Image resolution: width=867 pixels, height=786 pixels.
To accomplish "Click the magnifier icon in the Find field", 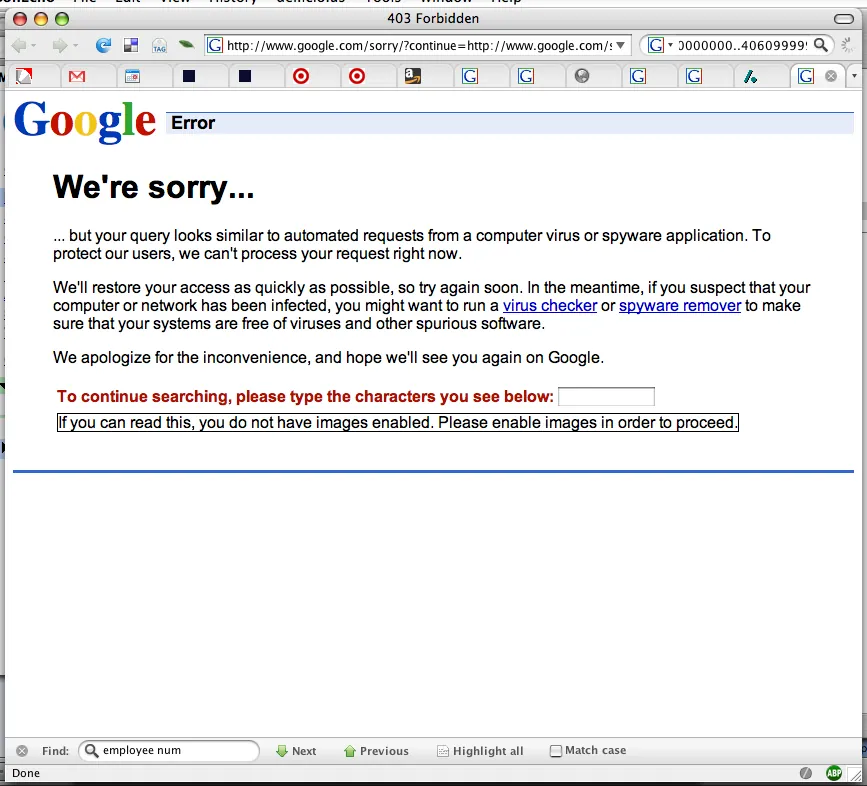I will click(x=91, y=750).
